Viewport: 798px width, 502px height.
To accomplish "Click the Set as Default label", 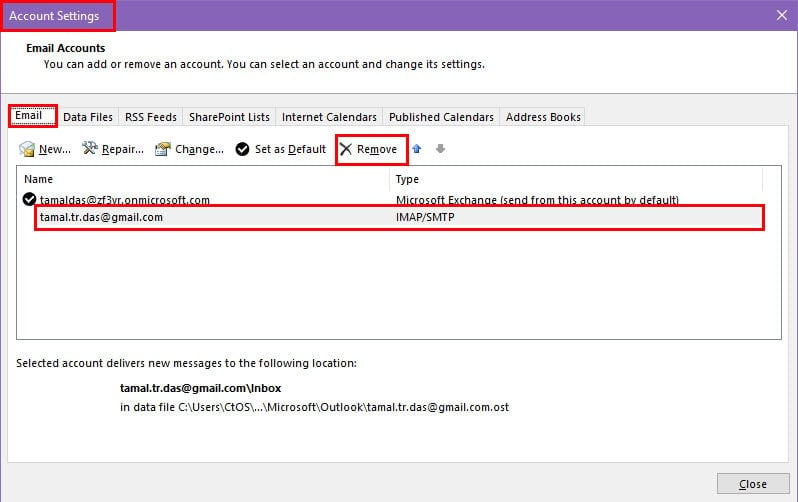I will pos(290,149).
